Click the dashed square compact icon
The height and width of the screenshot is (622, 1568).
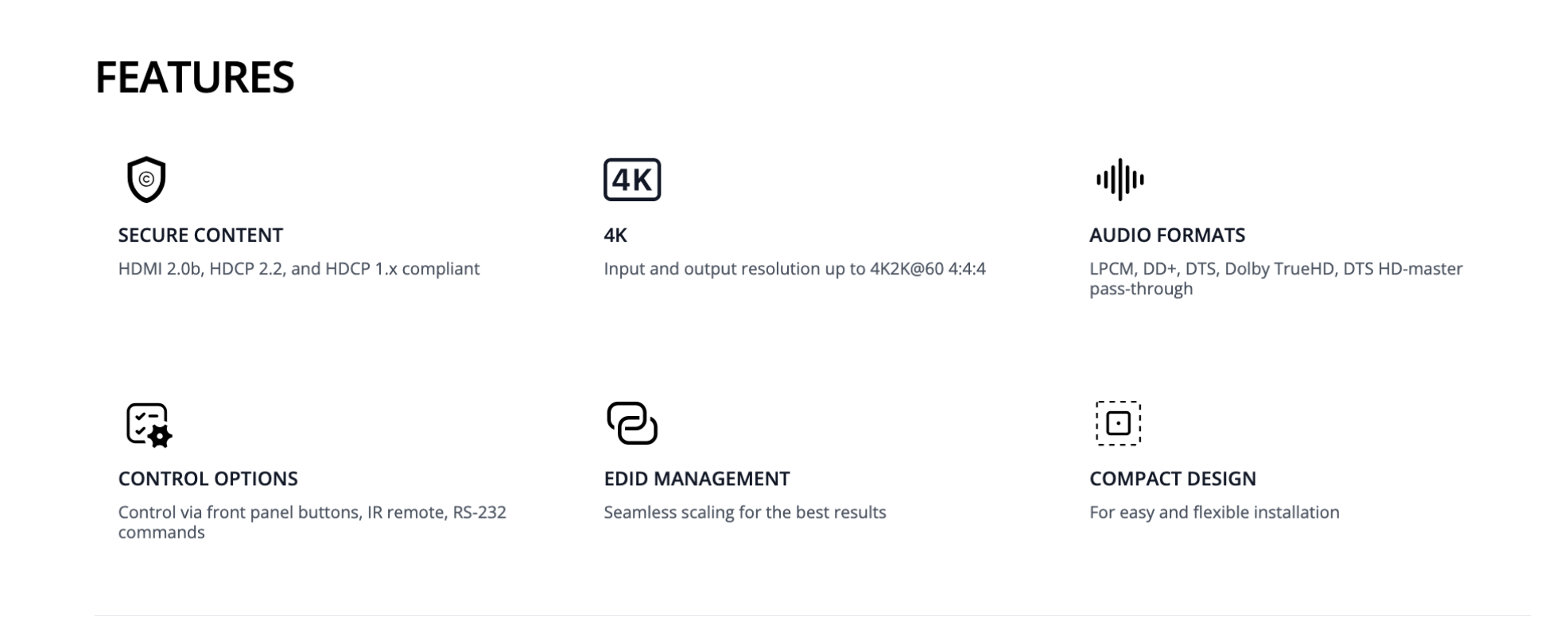coord(1118,423)
